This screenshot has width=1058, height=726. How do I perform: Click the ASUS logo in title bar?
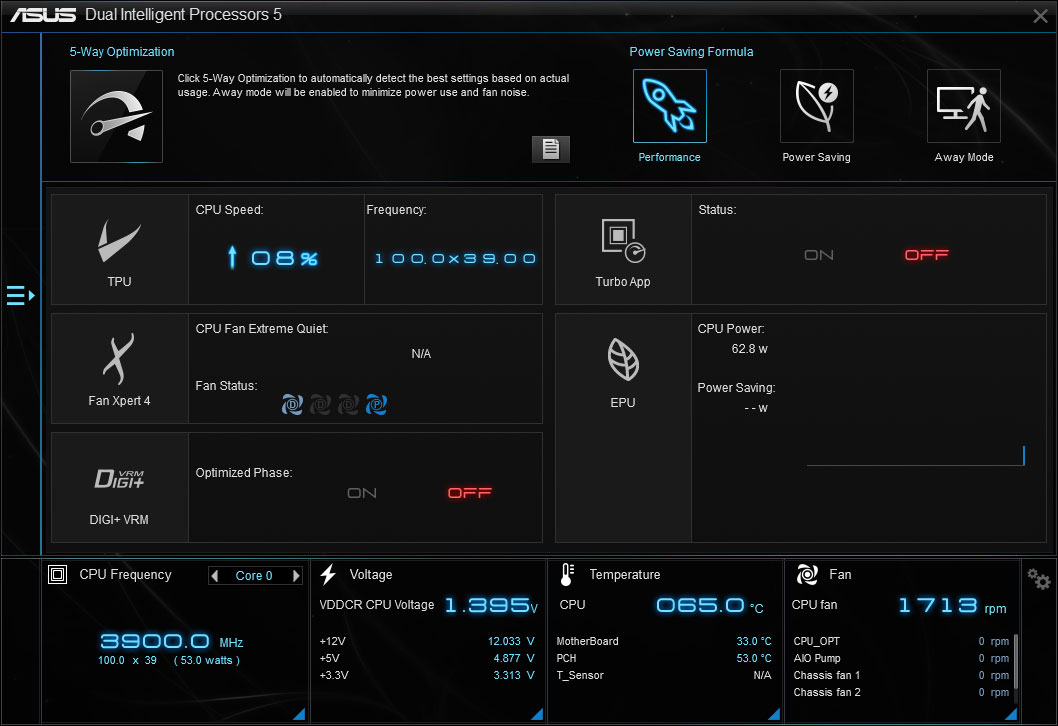(x=43, y=15)
